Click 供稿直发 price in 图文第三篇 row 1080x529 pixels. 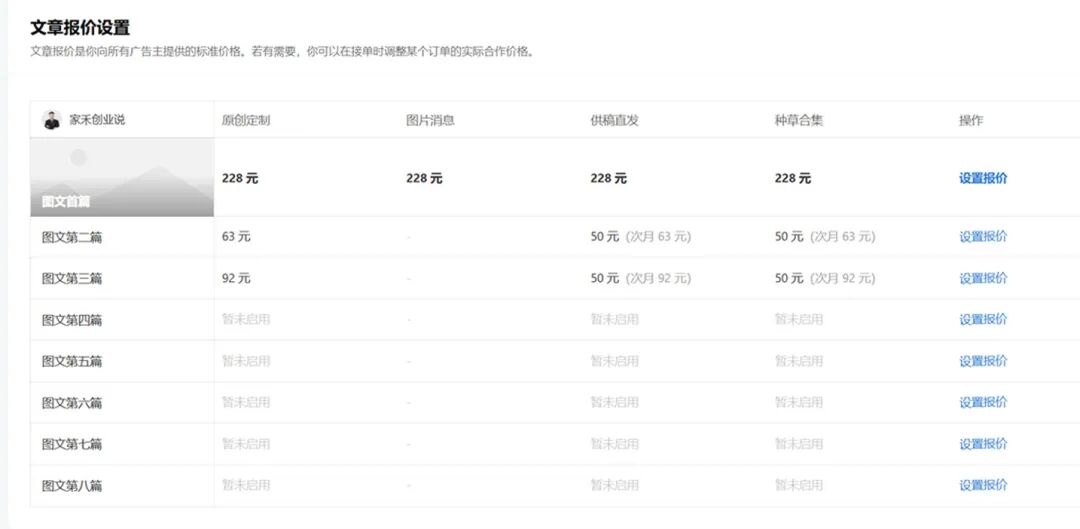coord(641,278)
